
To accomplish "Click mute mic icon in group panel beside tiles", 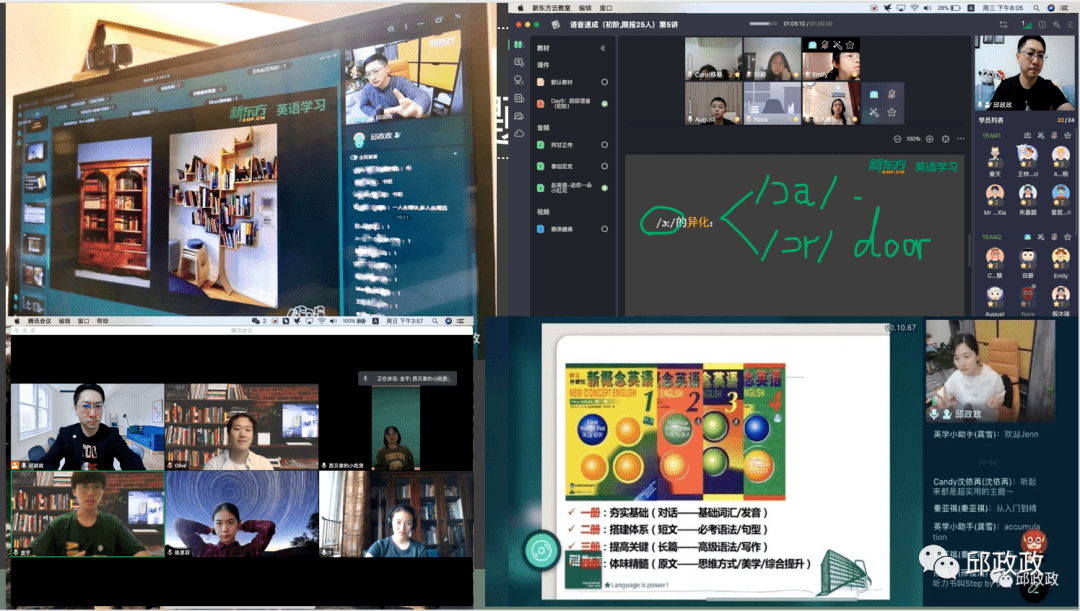I will coord(891,94).
